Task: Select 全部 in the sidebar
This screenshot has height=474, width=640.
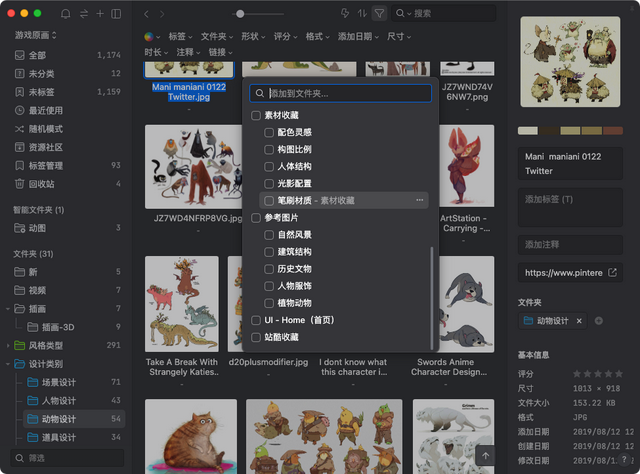Action: click(67, 55)
